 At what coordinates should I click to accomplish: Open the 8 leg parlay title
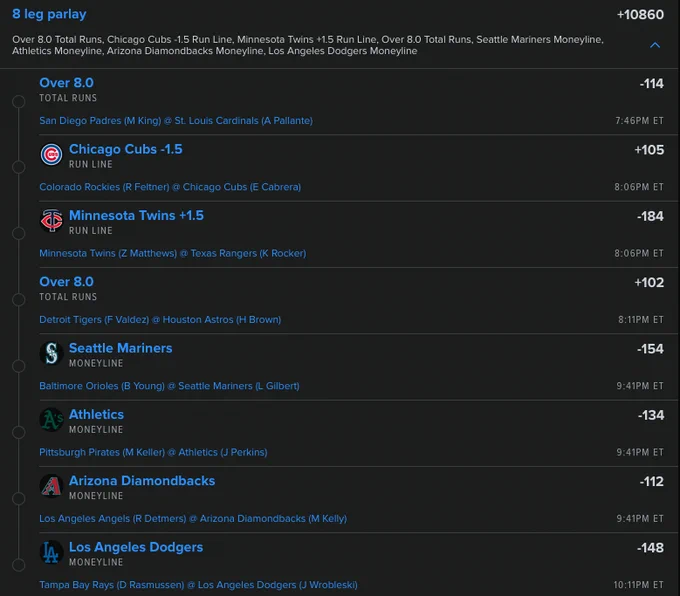coord(49,14)
